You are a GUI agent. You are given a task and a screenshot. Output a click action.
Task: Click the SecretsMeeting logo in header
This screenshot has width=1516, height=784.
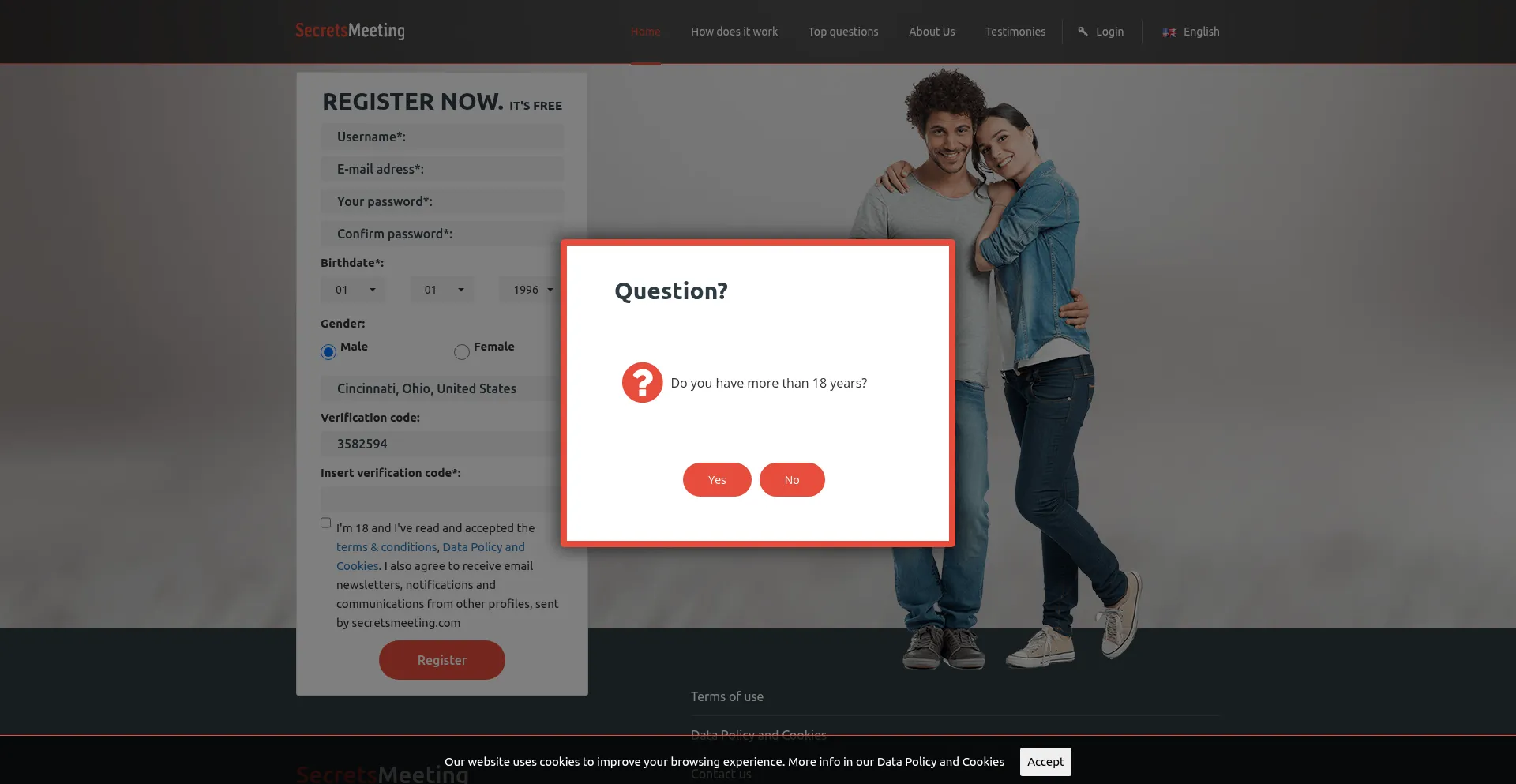(x=350, y=31)
